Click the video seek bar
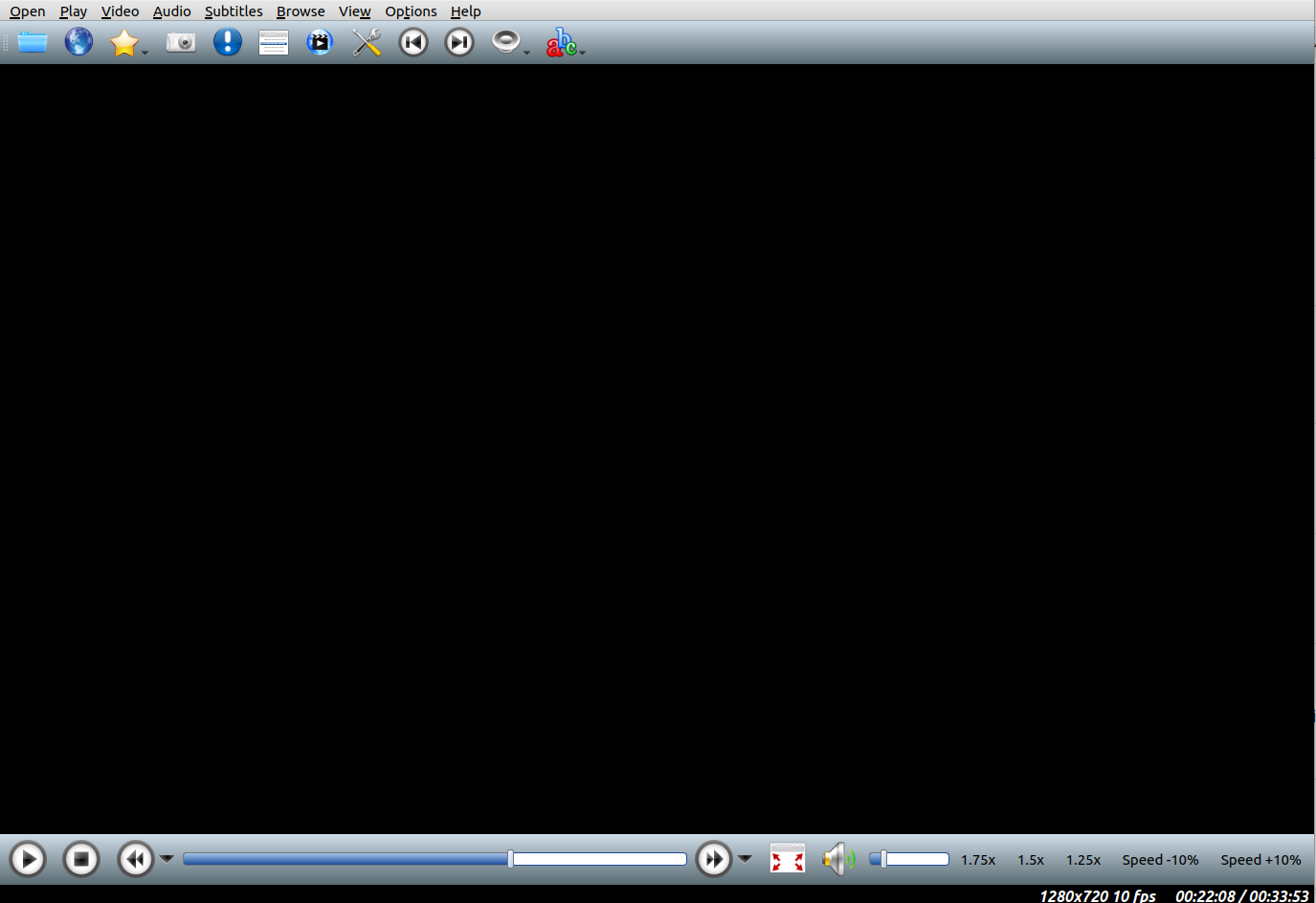The width and height of the screenshot is (1316, 903). click(x=435, y=859)
